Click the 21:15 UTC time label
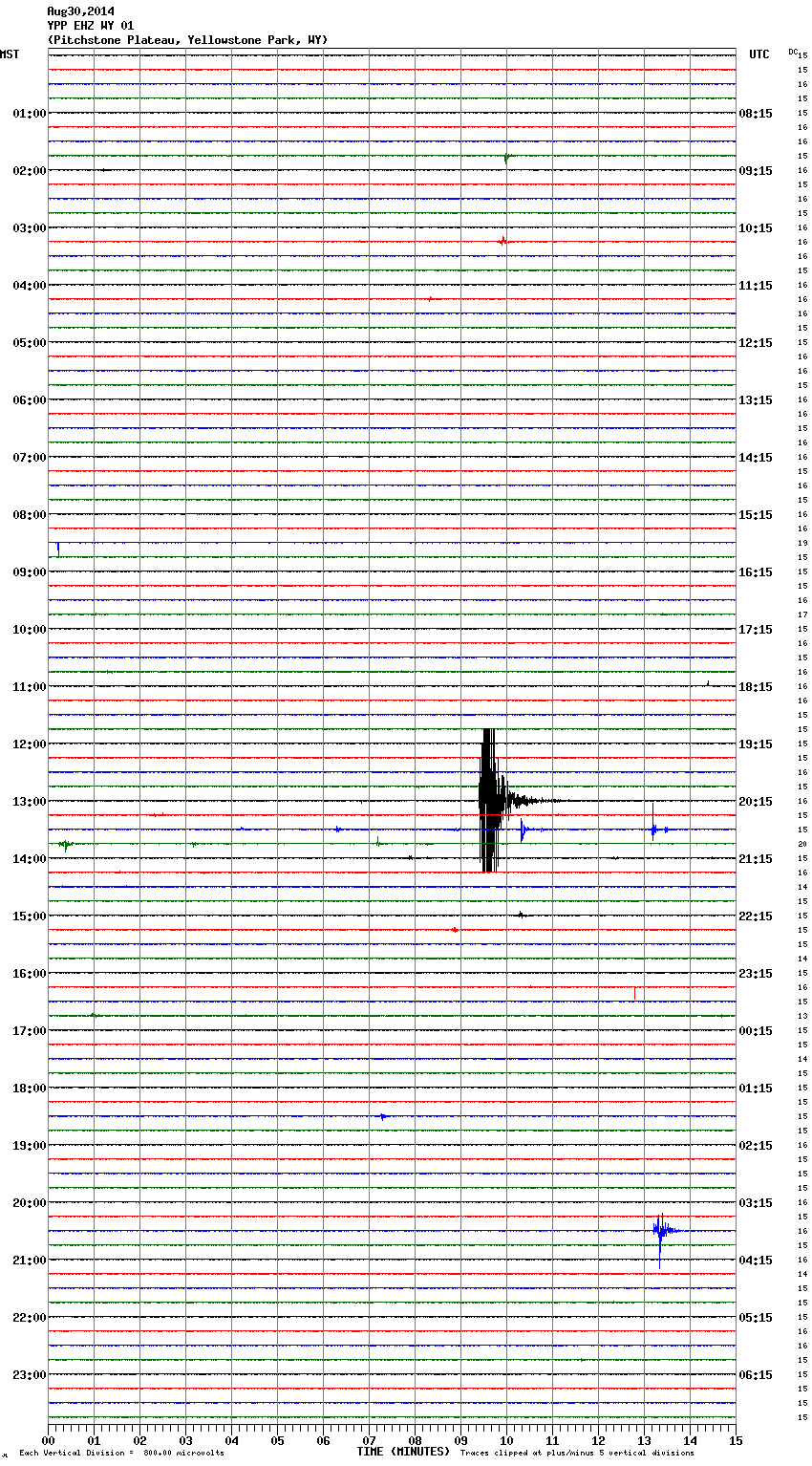Image resolution: width=812 pixels, height=1466 pixels. coord(756,859)
